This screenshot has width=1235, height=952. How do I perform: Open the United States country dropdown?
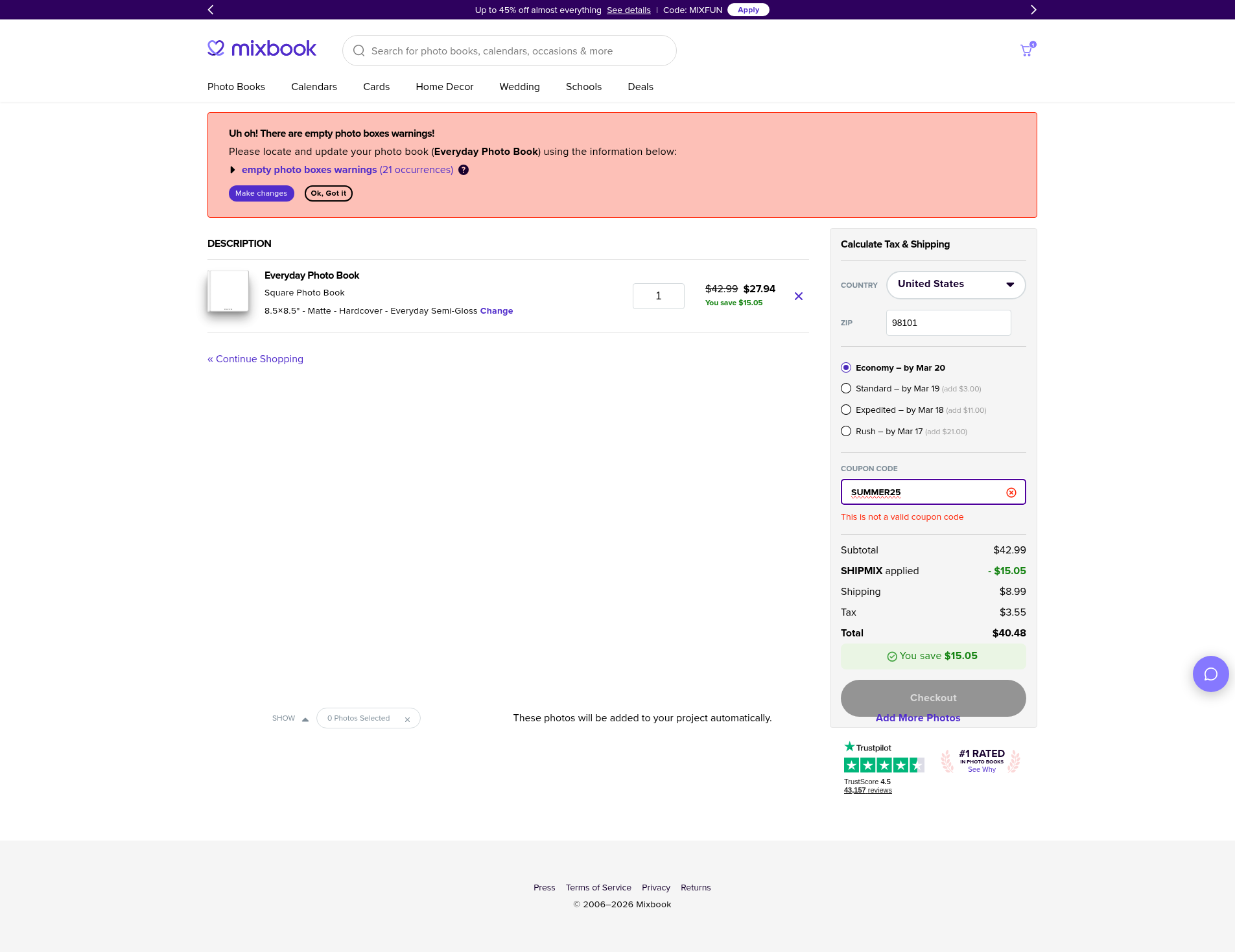pos(956,285)
